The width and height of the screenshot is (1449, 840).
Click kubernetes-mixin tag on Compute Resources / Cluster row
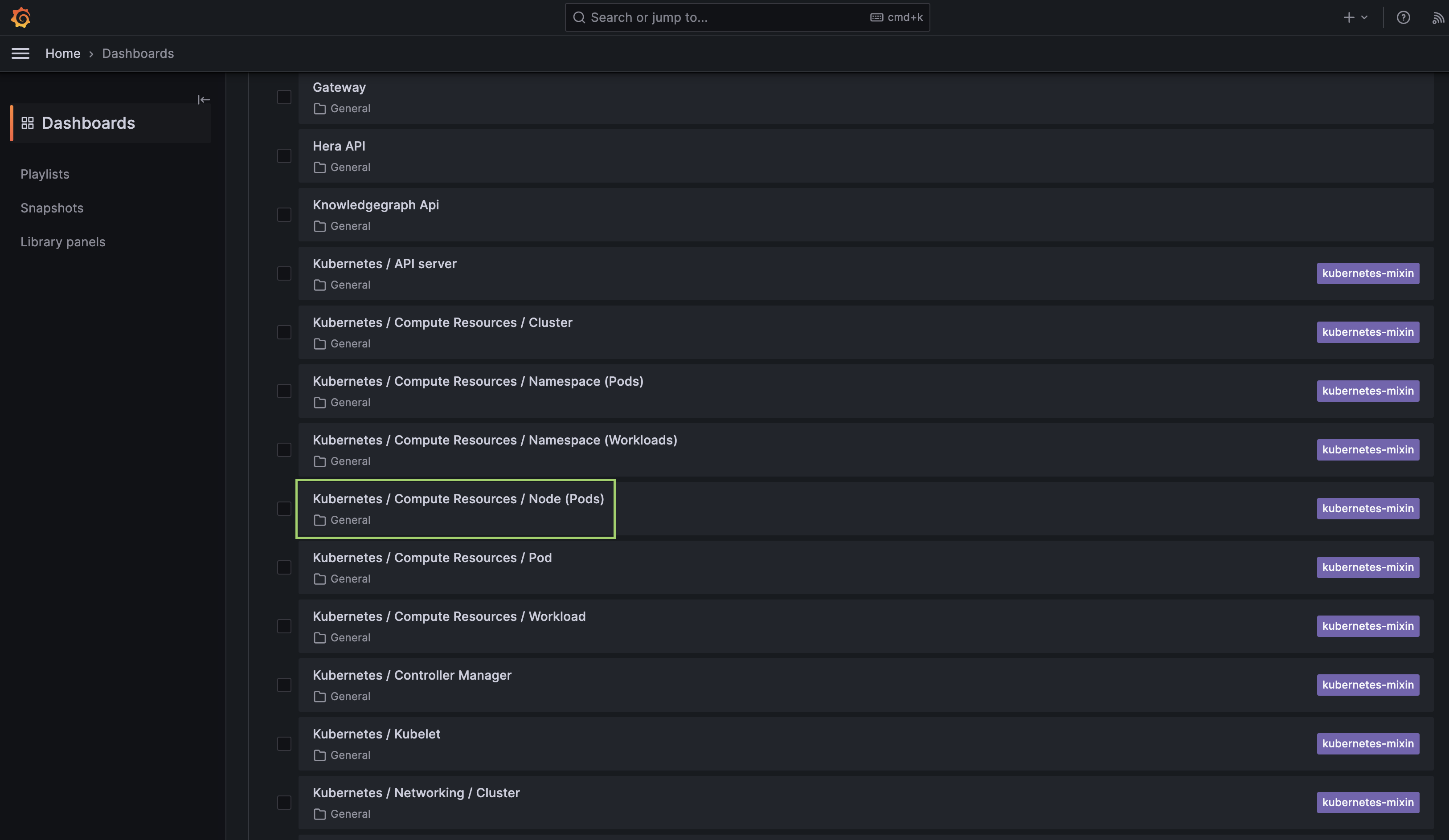tap(1368, 332)
